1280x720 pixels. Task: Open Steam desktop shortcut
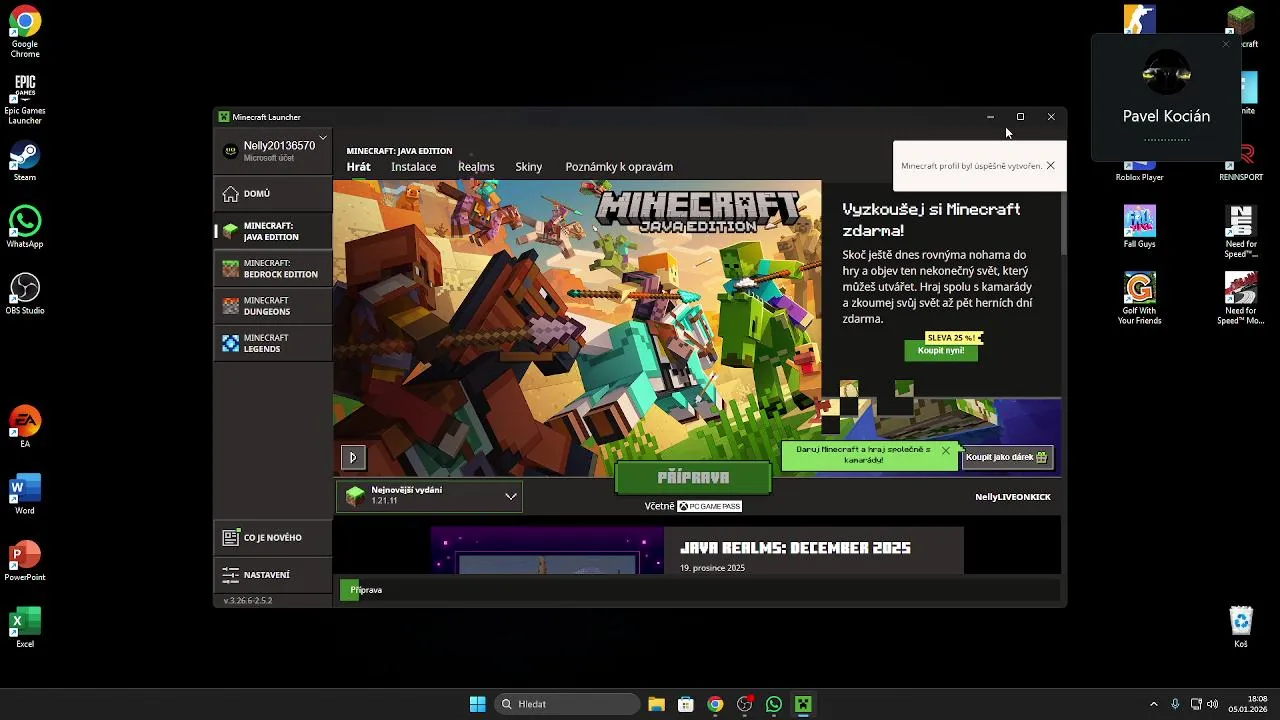point(25,162)
